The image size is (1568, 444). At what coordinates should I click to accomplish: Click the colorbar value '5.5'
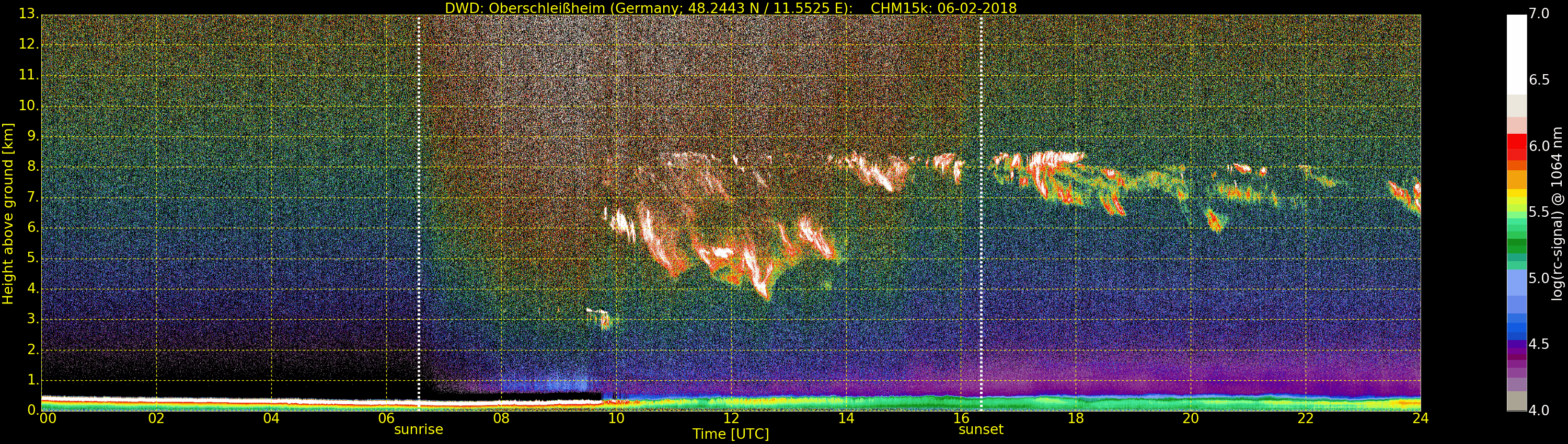click(1539, 212)
